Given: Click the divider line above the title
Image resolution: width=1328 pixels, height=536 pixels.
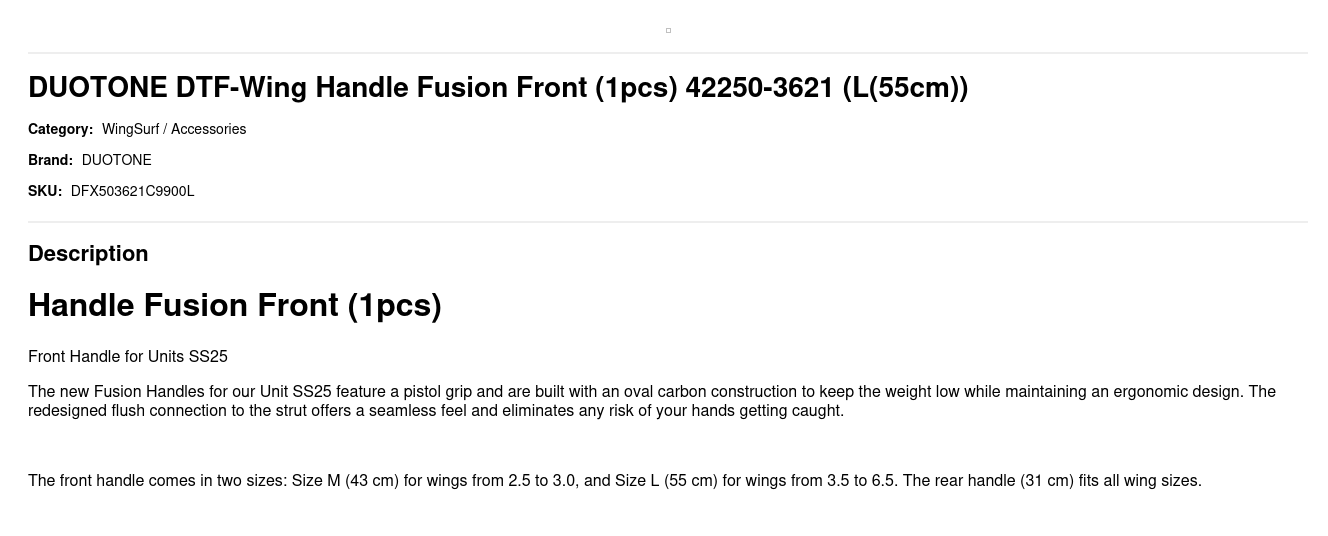Looking at the screenshot, I should (668, 53).
